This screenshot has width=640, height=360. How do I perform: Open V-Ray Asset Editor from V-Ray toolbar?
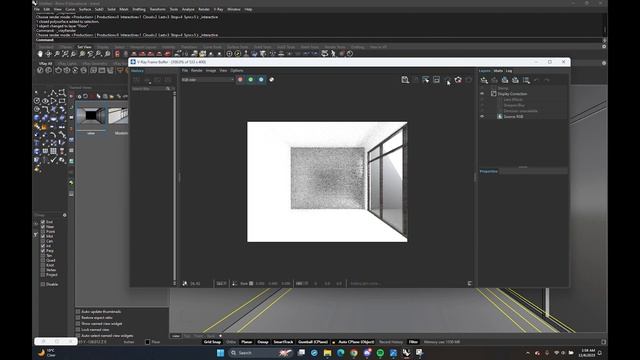point(40,70)
